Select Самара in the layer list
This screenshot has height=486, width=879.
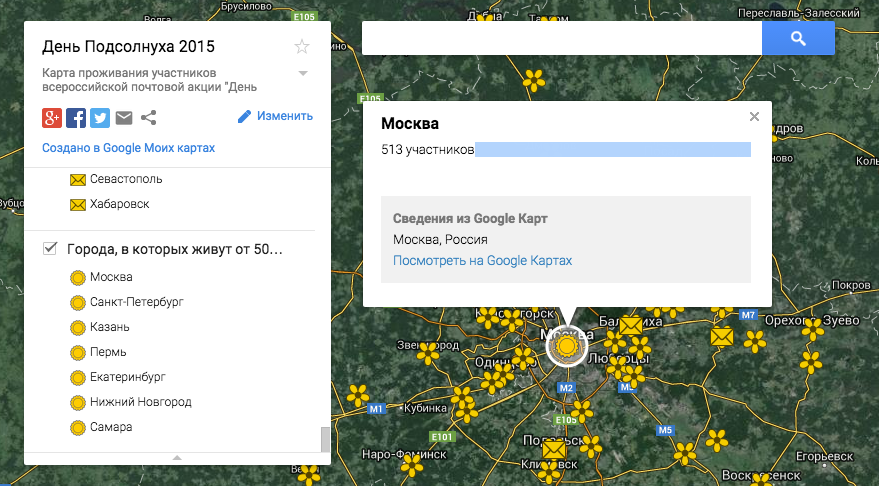pos(111,427)
